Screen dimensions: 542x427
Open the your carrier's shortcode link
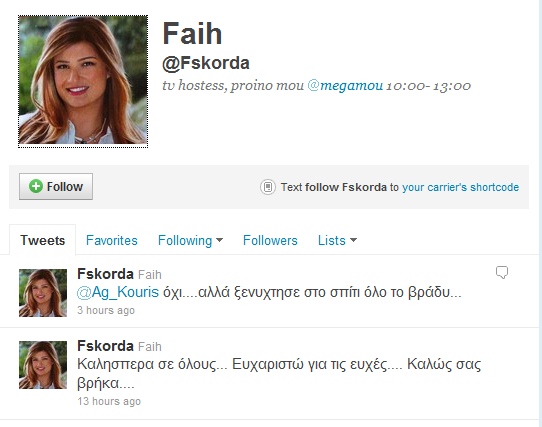coord(460,187)
